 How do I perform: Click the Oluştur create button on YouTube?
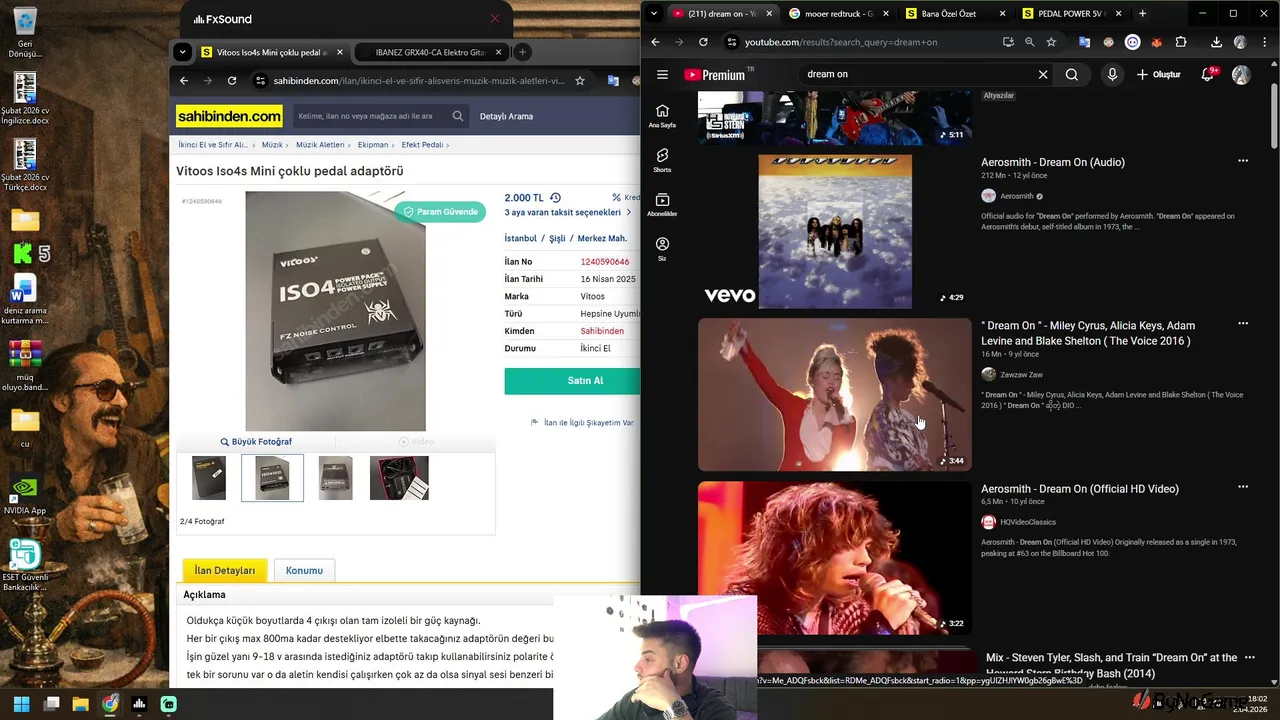[1160, 75]
